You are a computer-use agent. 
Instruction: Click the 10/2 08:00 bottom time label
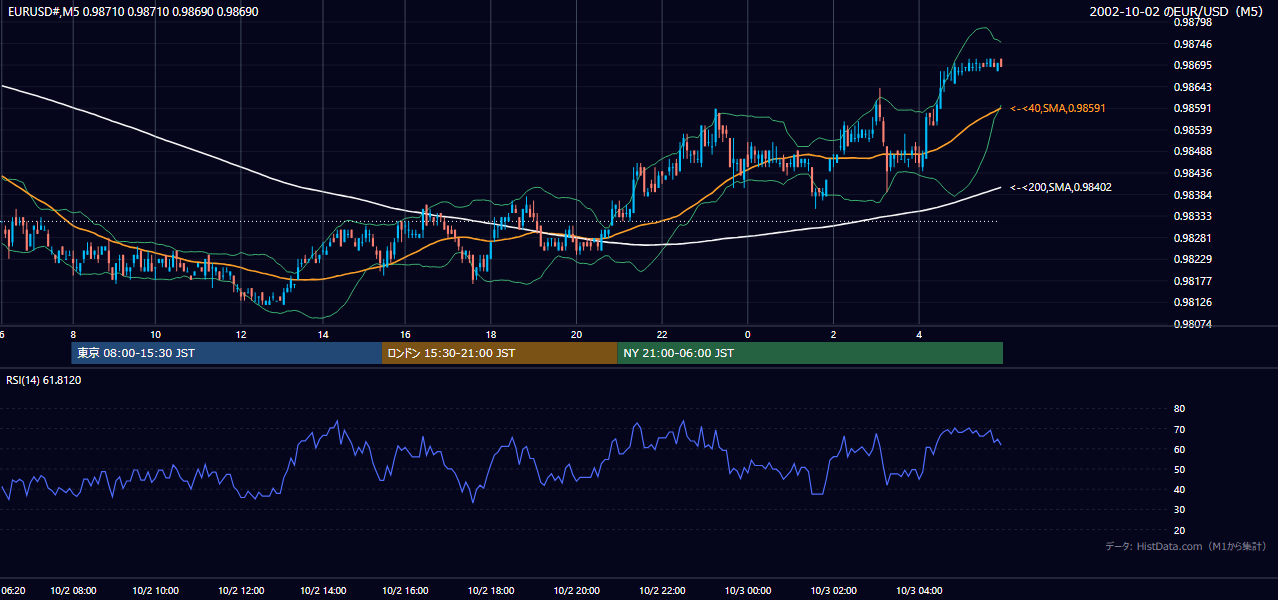73,591
